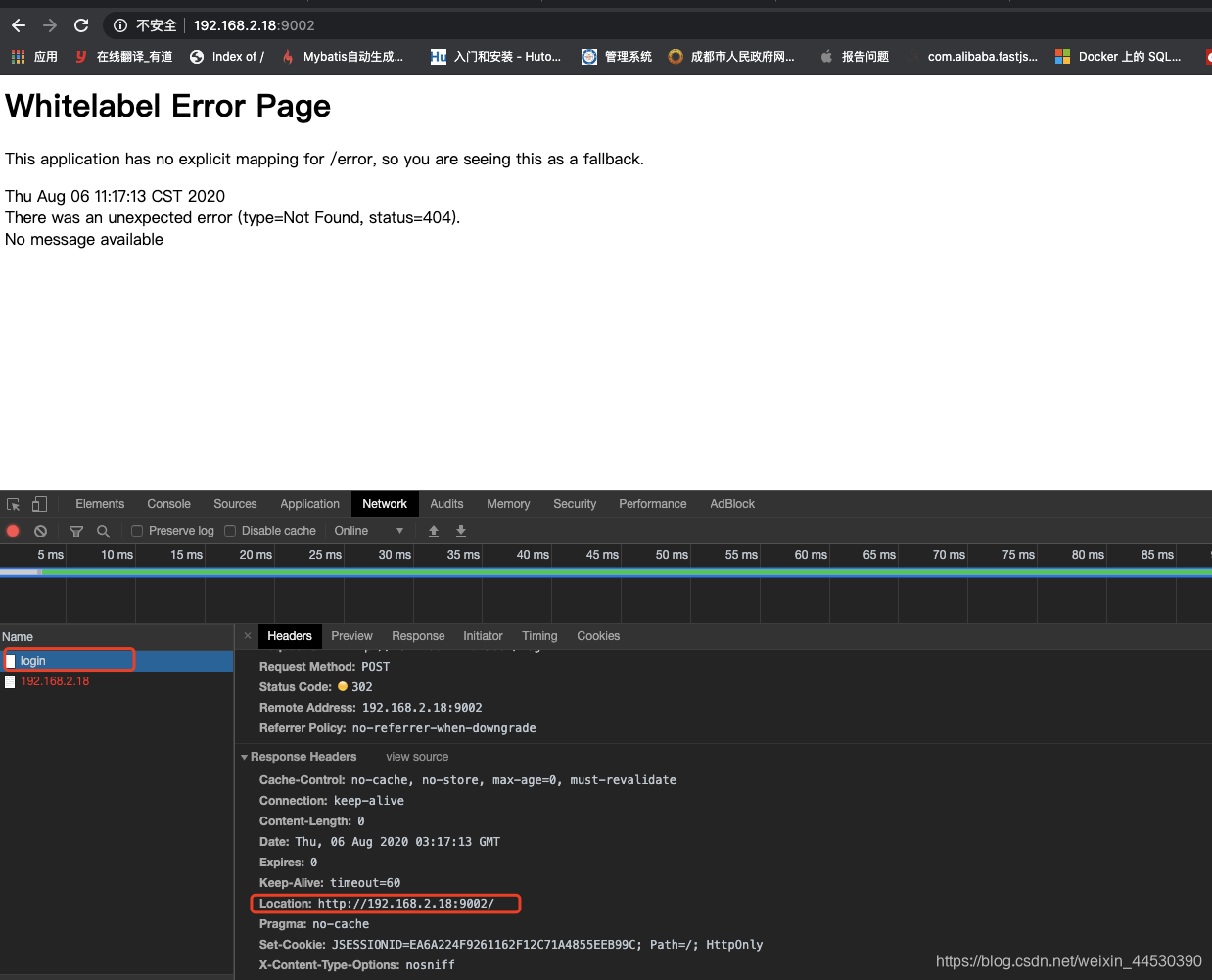Open the Mybatis bookmark

pyautogui.click(x=342, y=57)
